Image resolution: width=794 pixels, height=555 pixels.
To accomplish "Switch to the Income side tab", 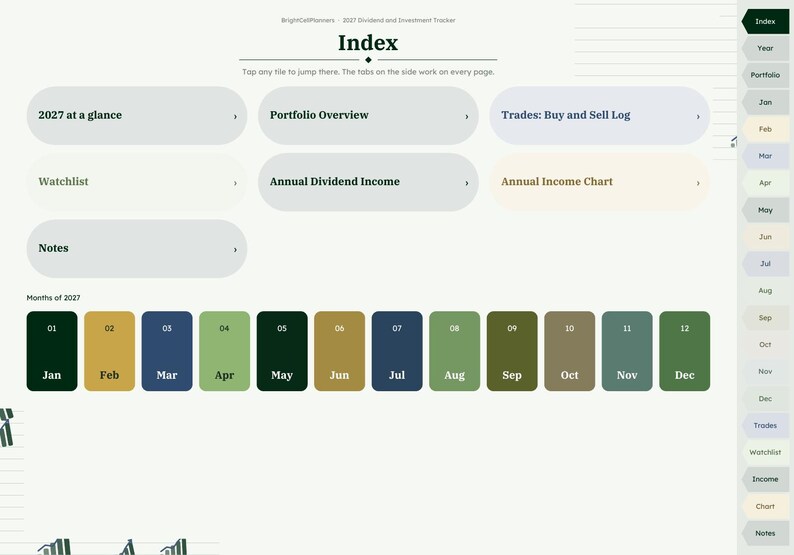I will click(x=765, y=480).
